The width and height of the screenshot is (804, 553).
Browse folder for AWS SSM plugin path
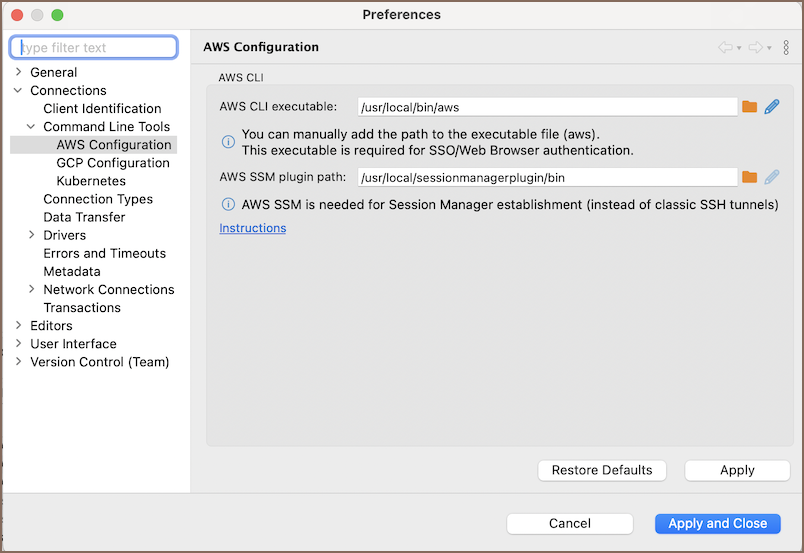point(749,177)
